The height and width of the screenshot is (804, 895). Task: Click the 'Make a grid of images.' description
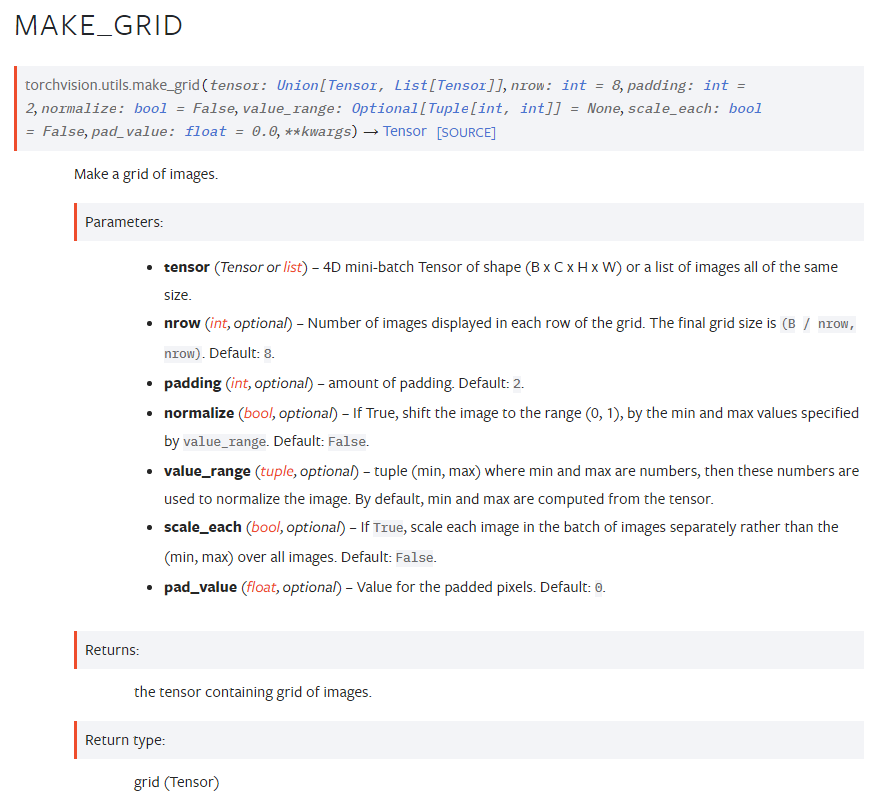146,174
